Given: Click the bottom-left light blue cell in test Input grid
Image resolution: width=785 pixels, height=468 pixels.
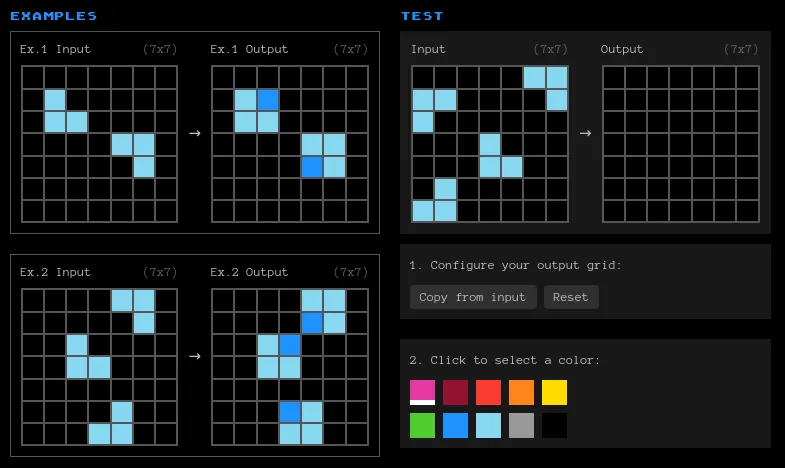Looking at the screenshot, I should (x=424, y=211).
